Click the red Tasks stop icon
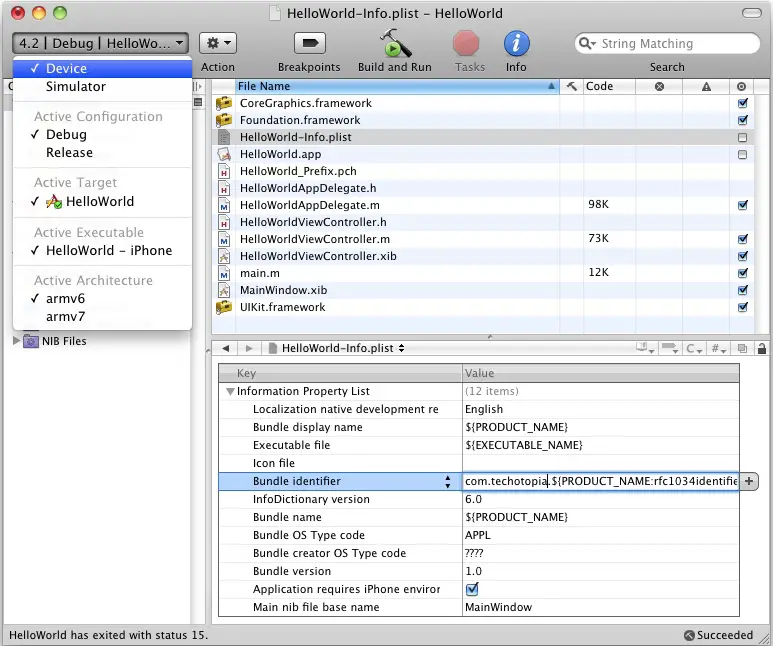 (467, 44)
